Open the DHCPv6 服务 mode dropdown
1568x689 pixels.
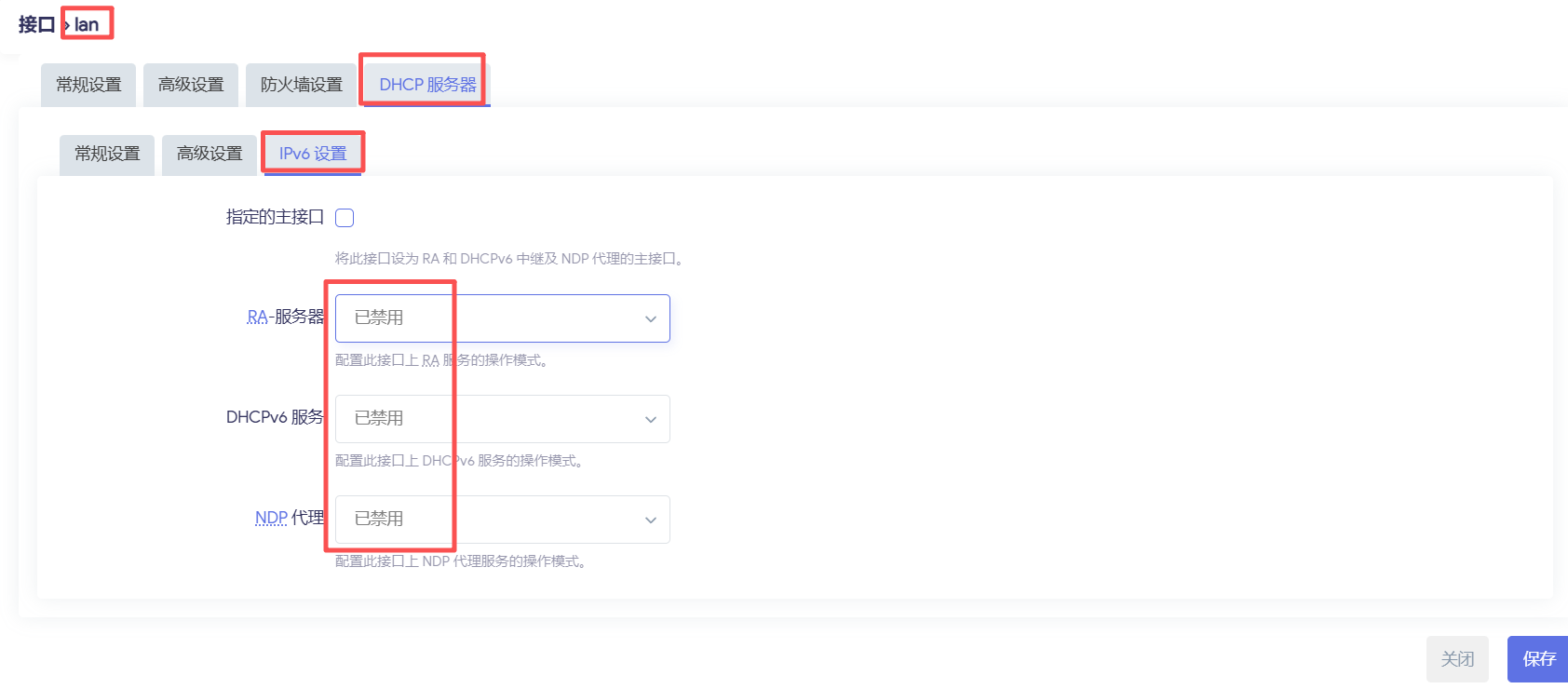[x=502, y=419]
